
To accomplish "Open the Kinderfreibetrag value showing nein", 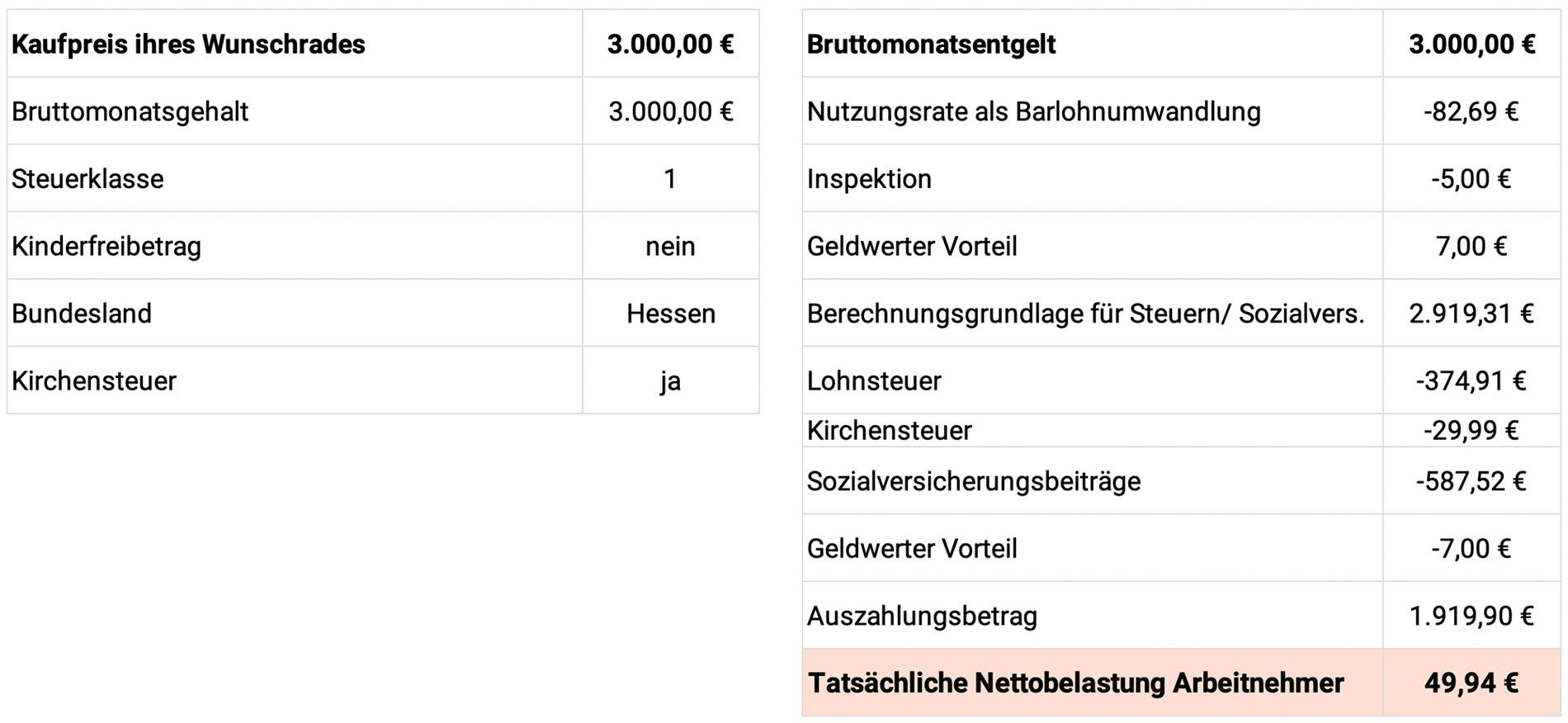I will click(670, 246).
